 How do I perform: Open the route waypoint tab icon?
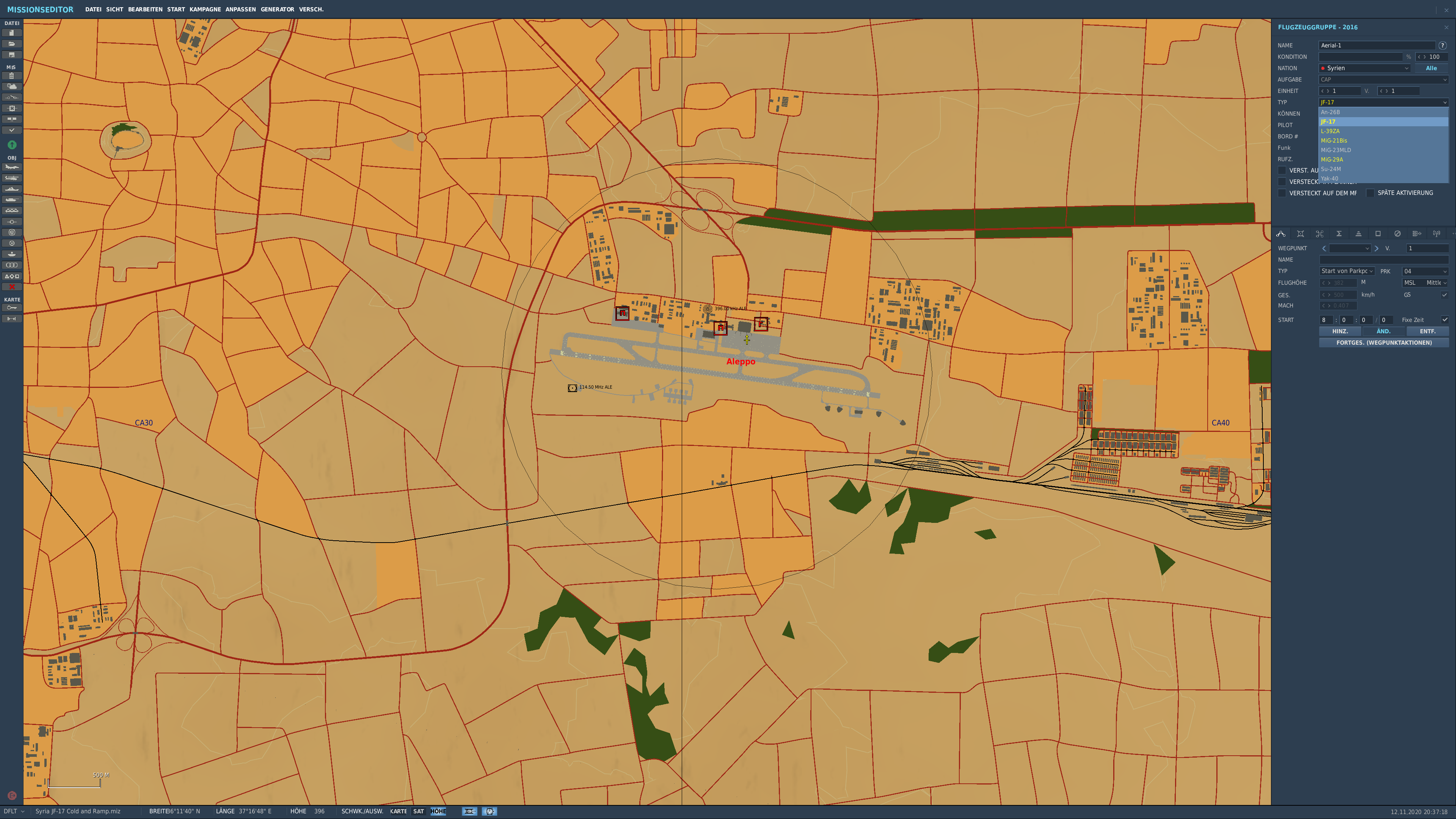1281,234
